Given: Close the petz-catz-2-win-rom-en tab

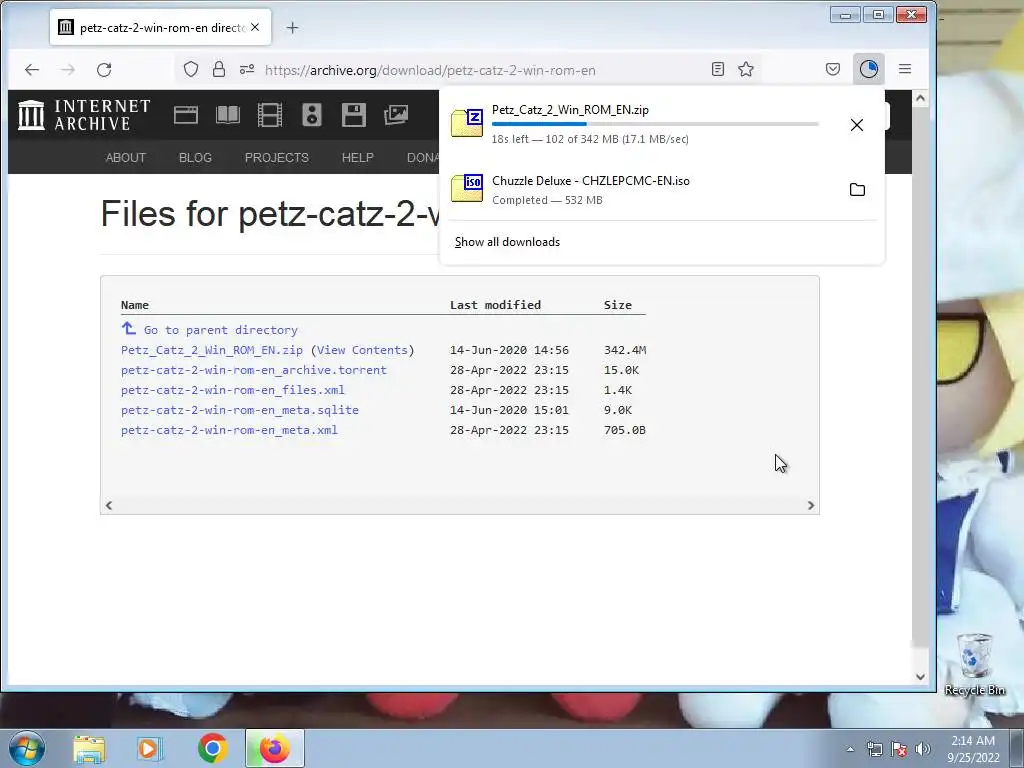Looking at the screenshot, I should tap(255, 27).
